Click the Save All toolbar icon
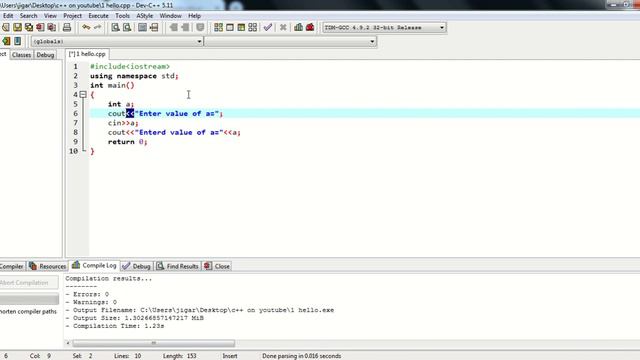This screenshot has height=360, width=640. (29, 27)
